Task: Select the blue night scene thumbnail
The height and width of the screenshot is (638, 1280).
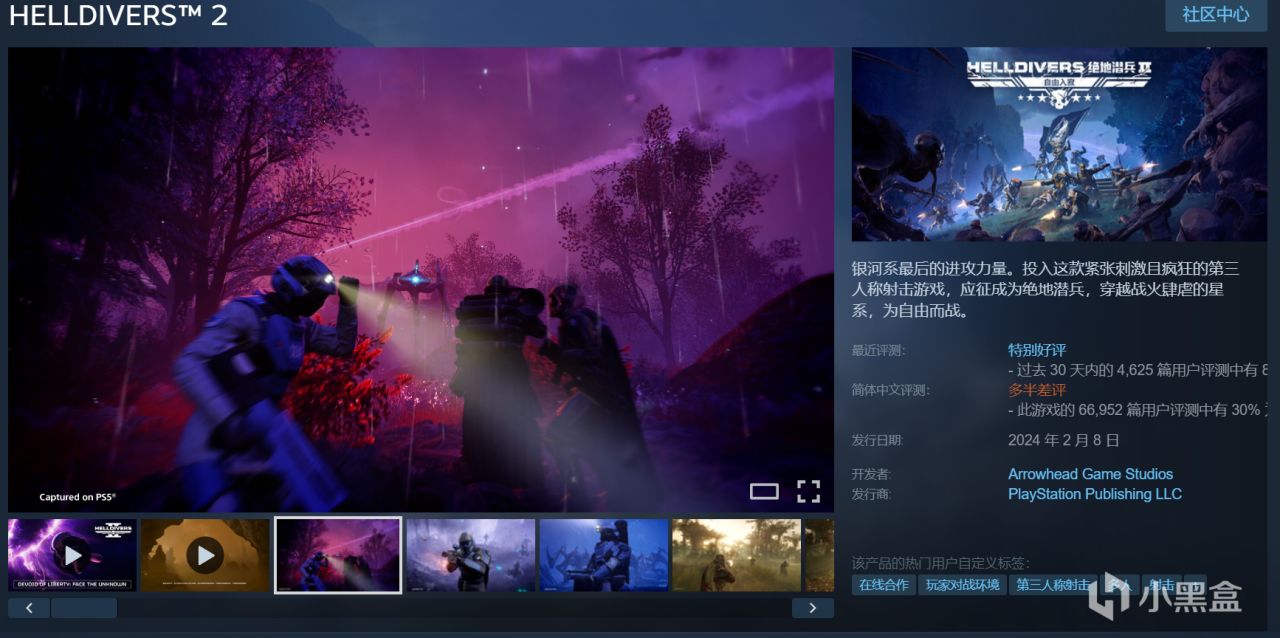Action: tap(604, 555)
